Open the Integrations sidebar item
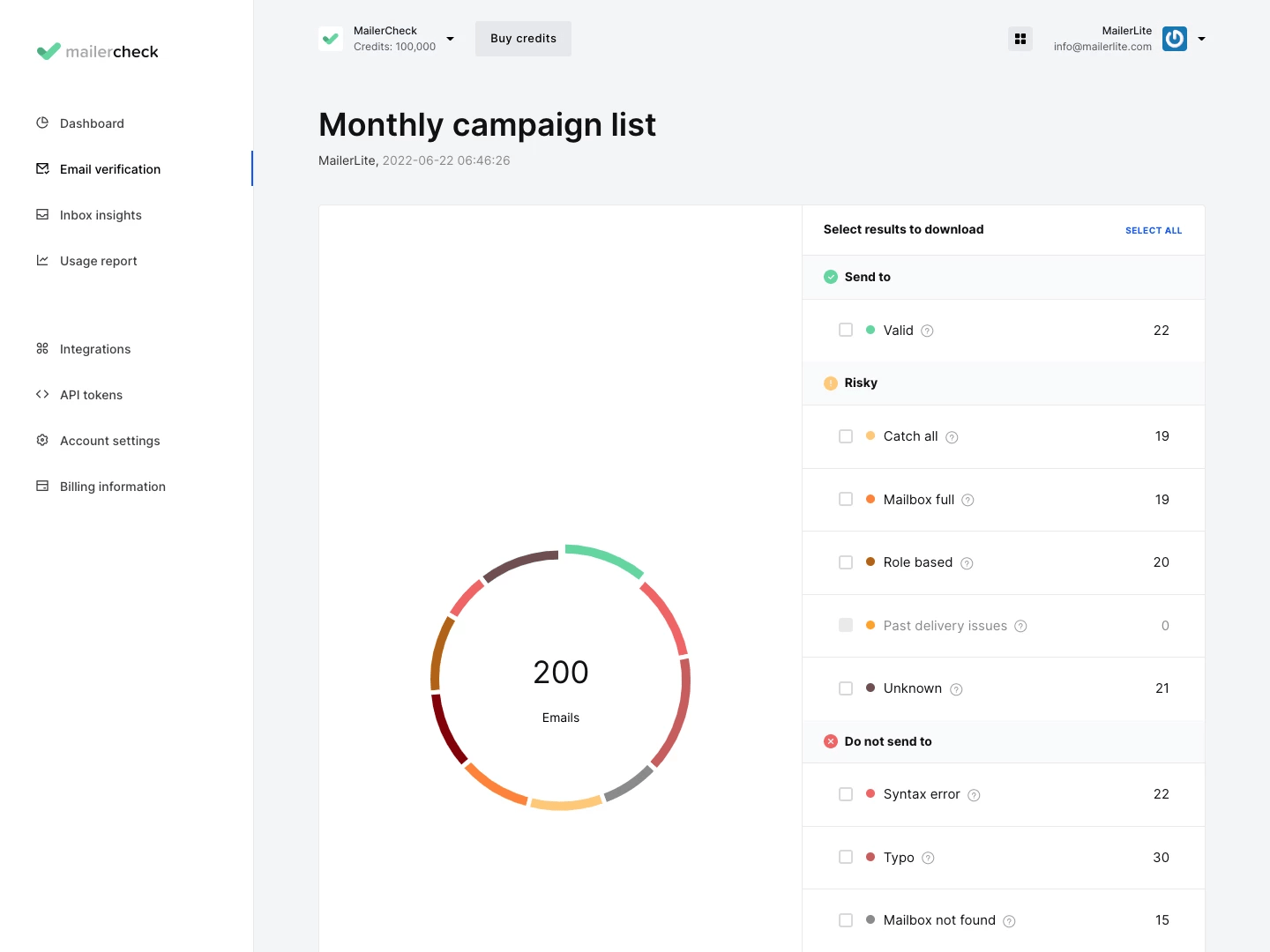 pyautogui.click(x=95, y=349)
